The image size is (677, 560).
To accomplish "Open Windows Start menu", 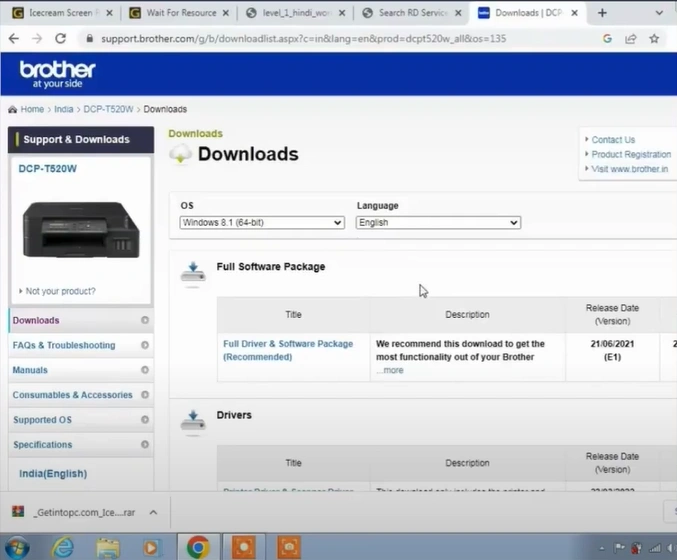I will (17, 547).
